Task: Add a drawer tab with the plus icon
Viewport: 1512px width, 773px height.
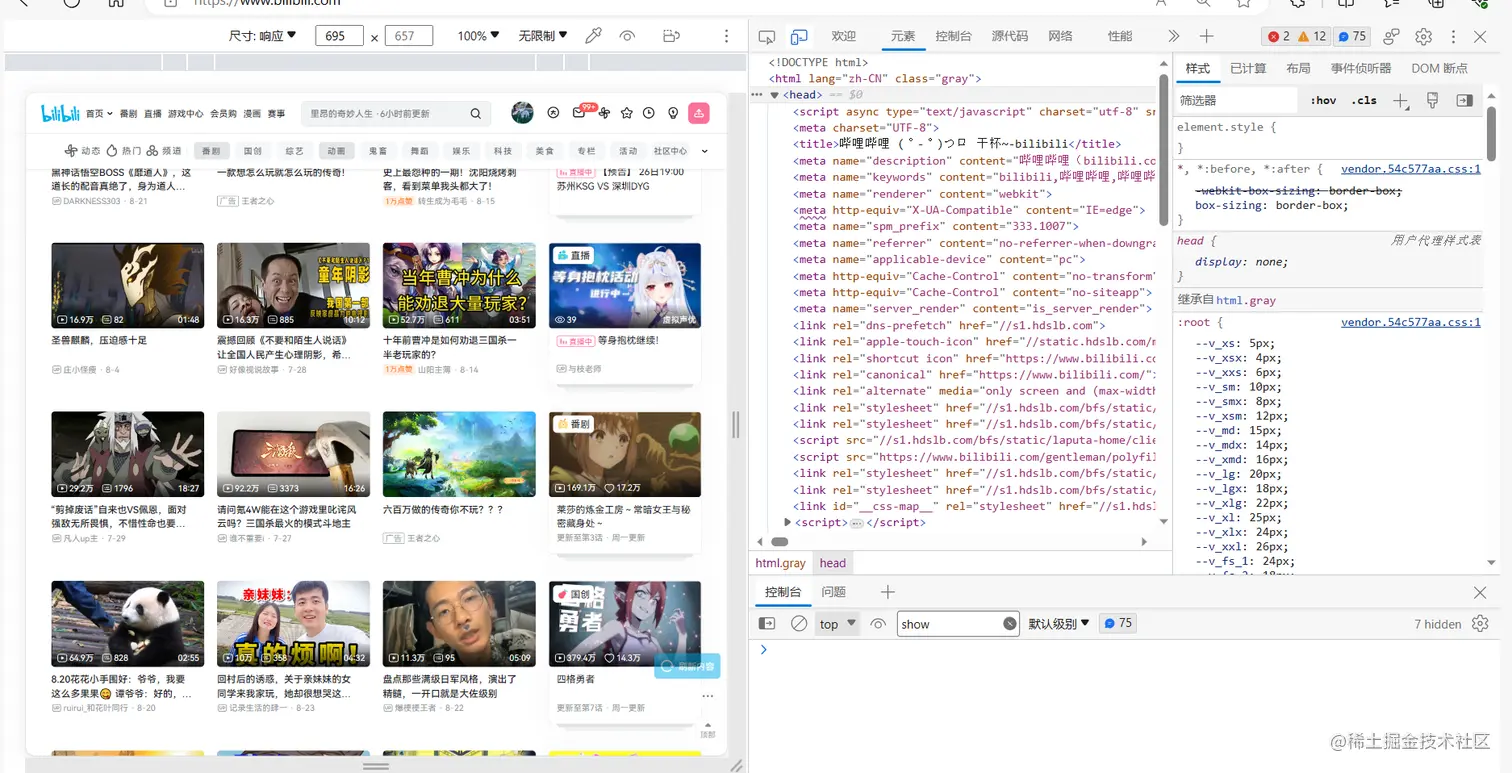Action: coord(887,592)
